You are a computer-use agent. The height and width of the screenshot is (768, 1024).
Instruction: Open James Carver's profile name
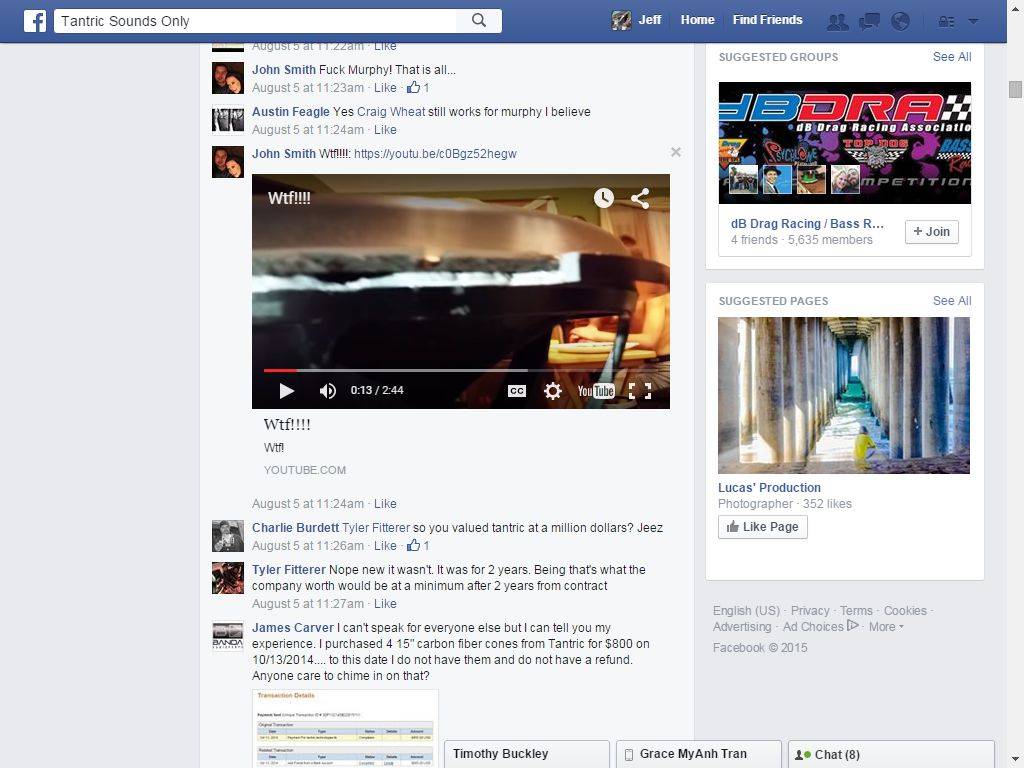coord(293,628)
